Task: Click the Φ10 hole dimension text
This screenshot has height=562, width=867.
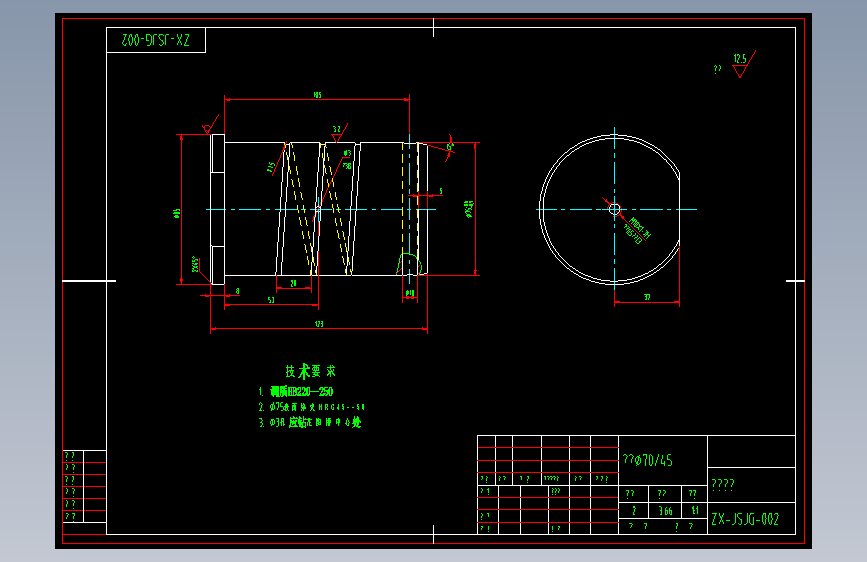Action: [410, 293]
